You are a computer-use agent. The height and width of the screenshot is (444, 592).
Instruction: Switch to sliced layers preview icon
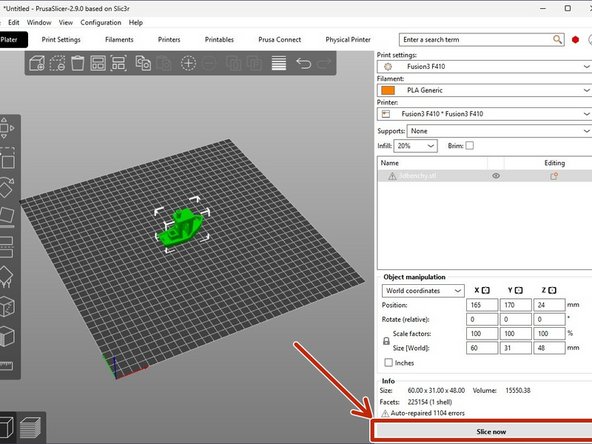tap(30, 428)
